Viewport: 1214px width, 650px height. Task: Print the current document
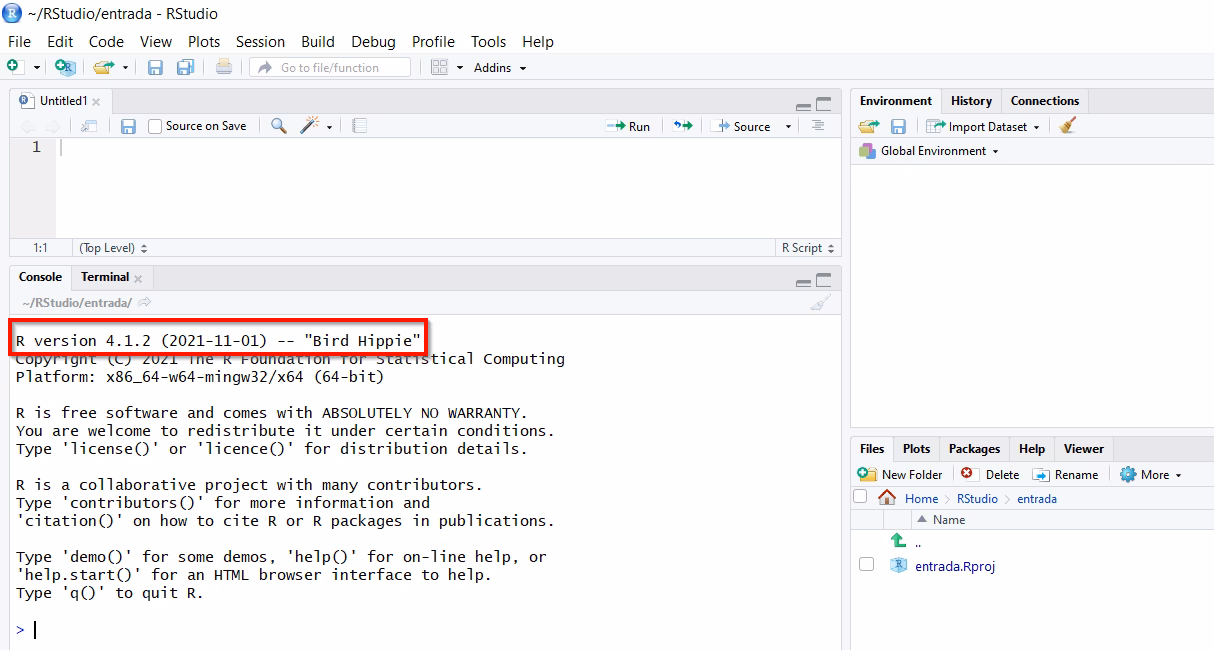coord(222,67)
